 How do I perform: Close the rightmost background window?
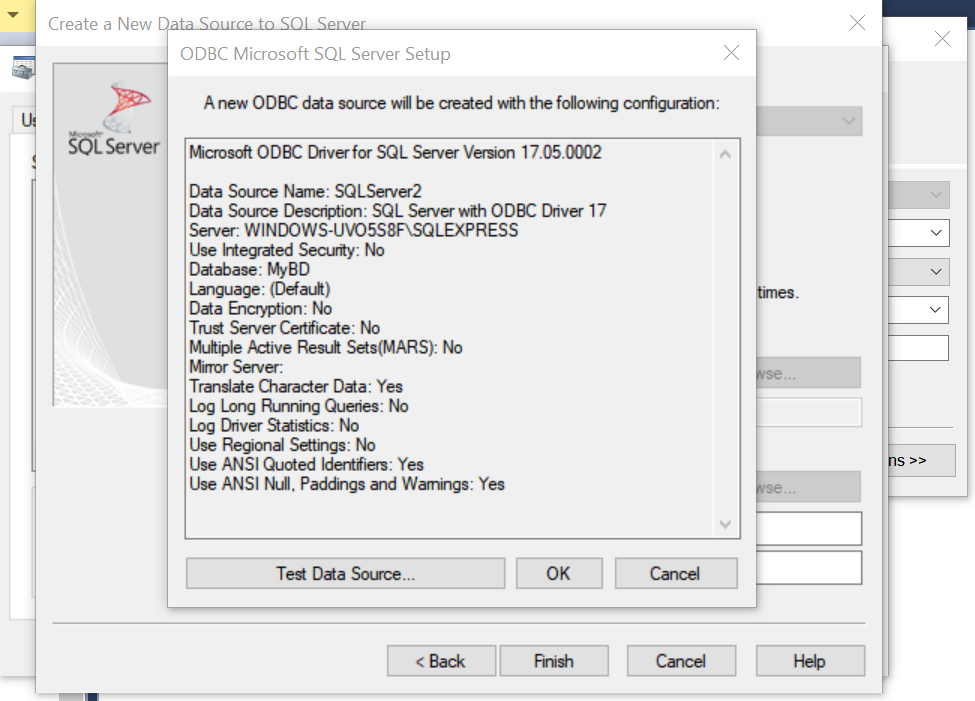[x=942, y=39]
